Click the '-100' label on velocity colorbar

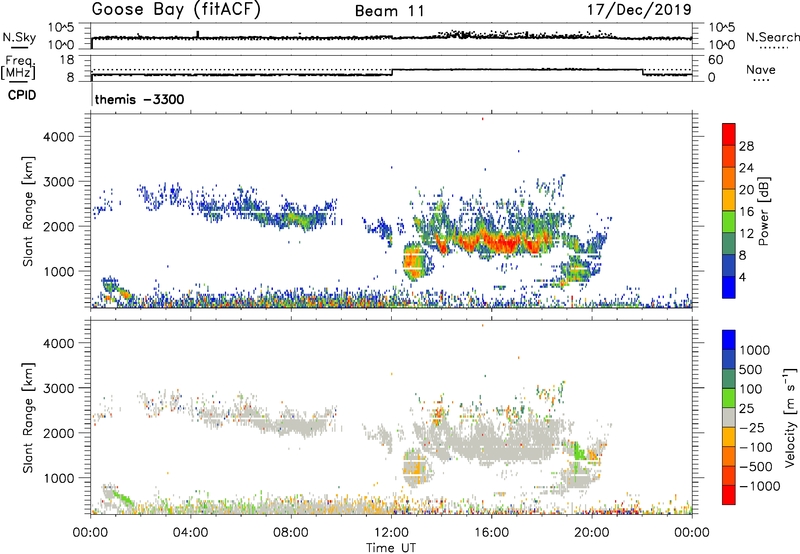755,447
